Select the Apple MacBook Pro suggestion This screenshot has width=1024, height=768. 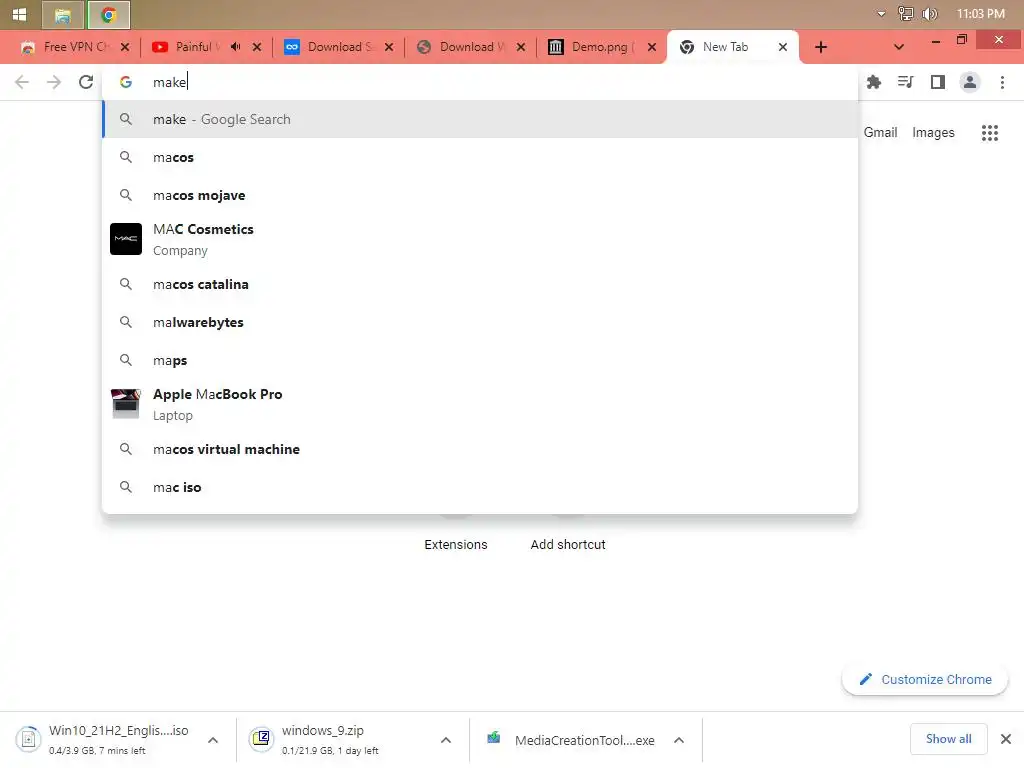pyautogui.click(x=480, y=404)
